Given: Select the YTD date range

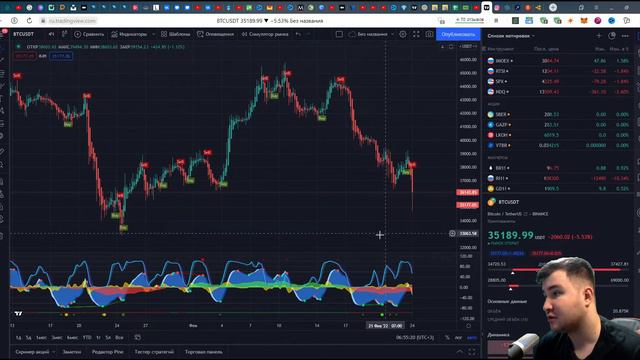Looking at the screenshot, I should point(87,338).
